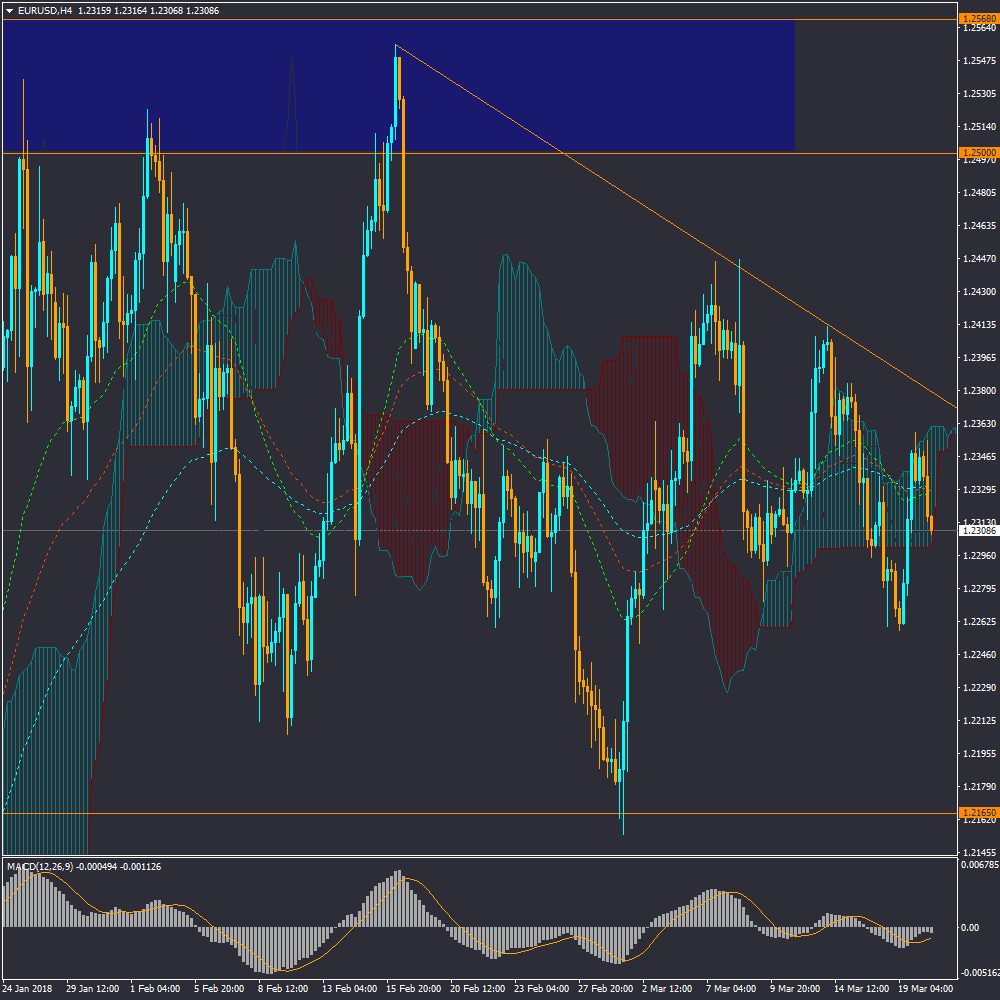Click the current price marker 1.23086

[x=977, y=531]
